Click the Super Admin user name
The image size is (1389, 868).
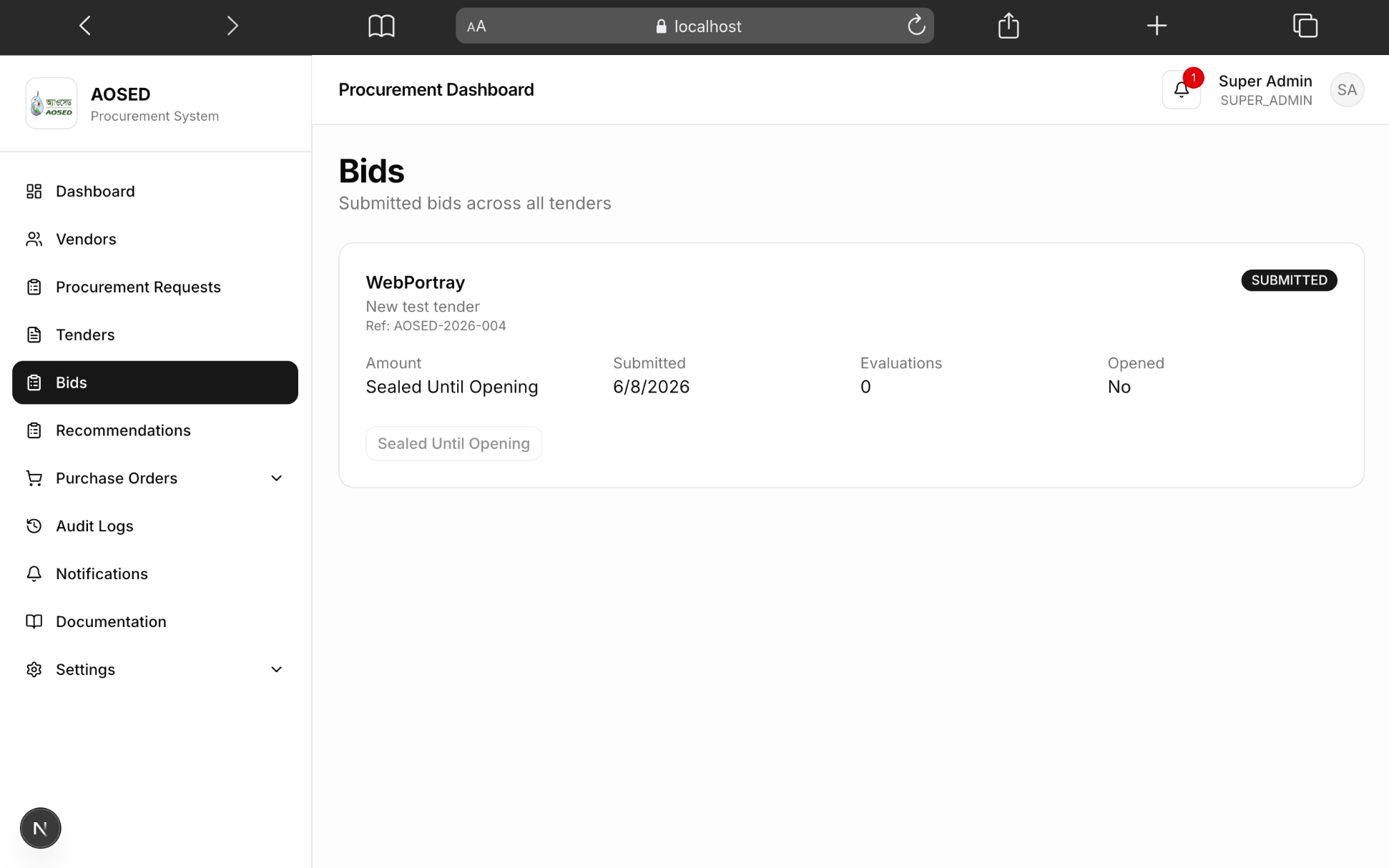[1265, 81]
